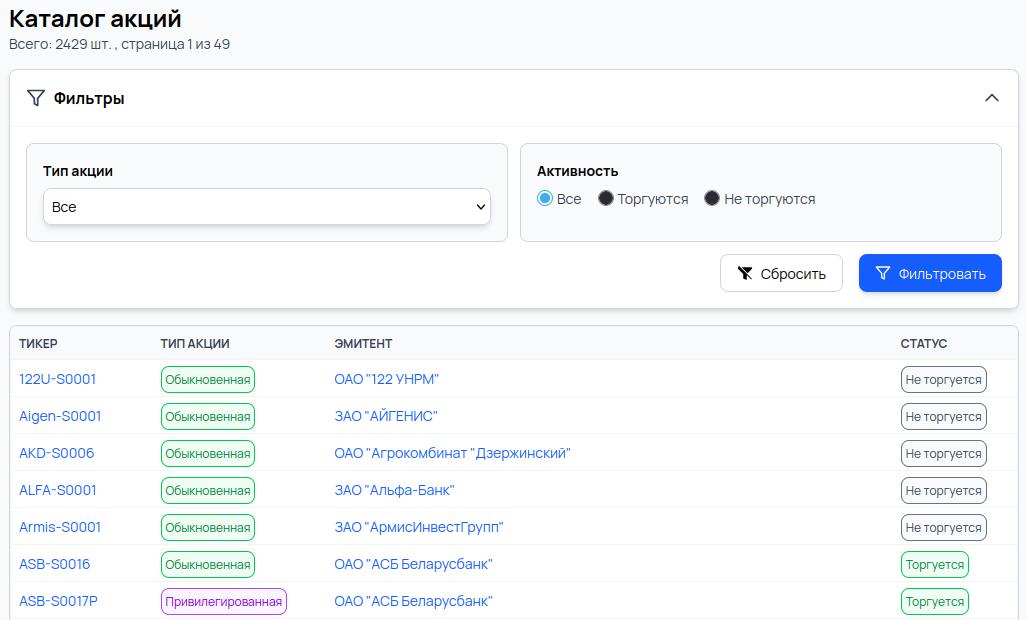Open the issuer link ОАО "Агрокомбинат "Дзержинский""

(x=452, y=453)
